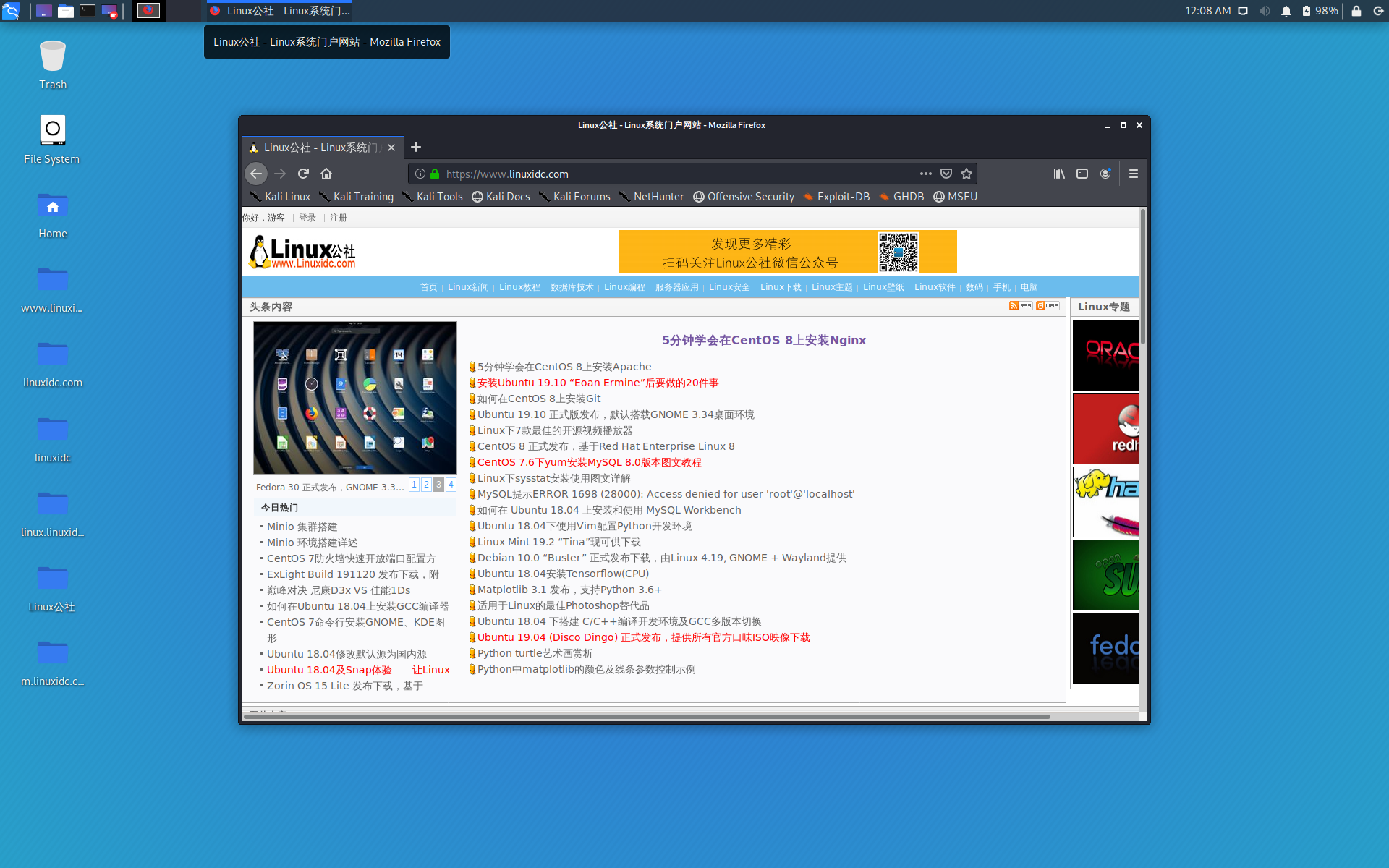Click the 注册 register link
1389x868 pixels.
[339, 218]
